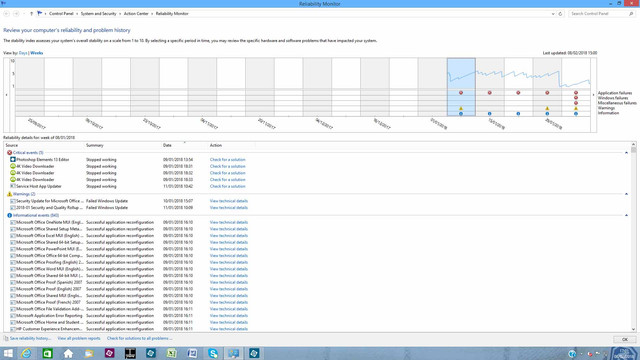The width and height of the screenshot is (640, 360).
Task: Go up one level with the up arrow
Action: 31,14
